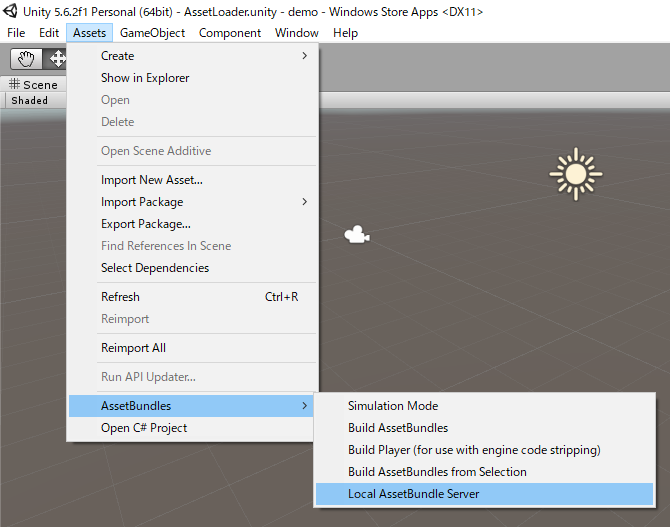Open the File menu
Screen dimensions: 670x527
pos(16,33)
